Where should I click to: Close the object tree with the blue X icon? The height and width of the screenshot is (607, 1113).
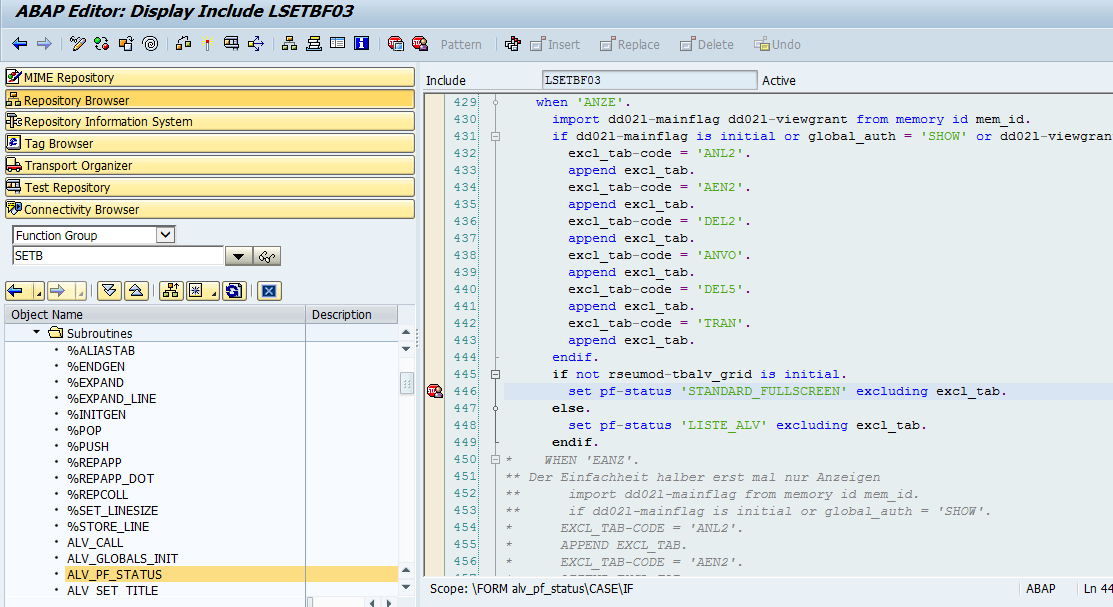pos(269,291)
